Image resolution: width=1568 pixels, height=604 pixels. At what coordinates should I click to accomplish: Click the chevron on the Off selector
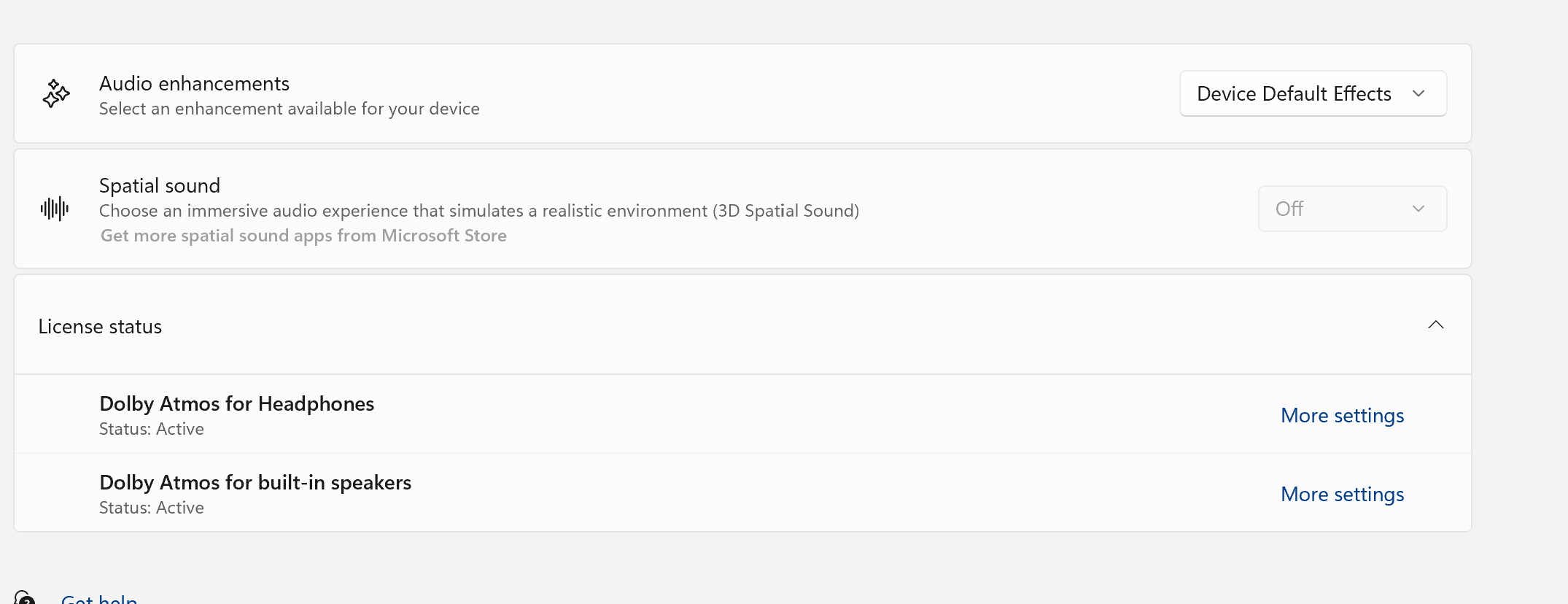1418,208
